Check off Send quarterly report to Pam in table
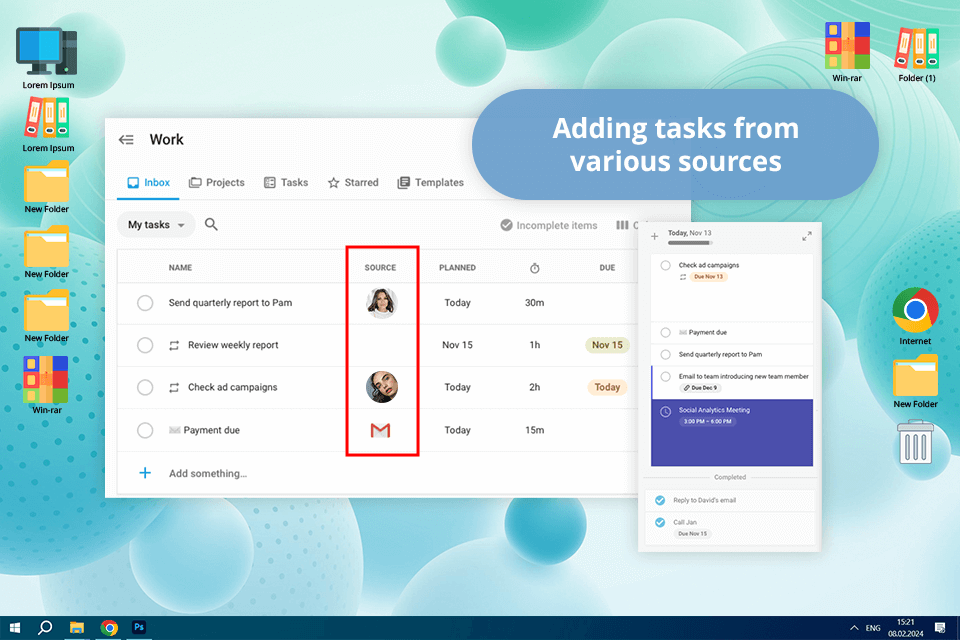The width and height of the screenshot is (960, 640). [145, 303]
